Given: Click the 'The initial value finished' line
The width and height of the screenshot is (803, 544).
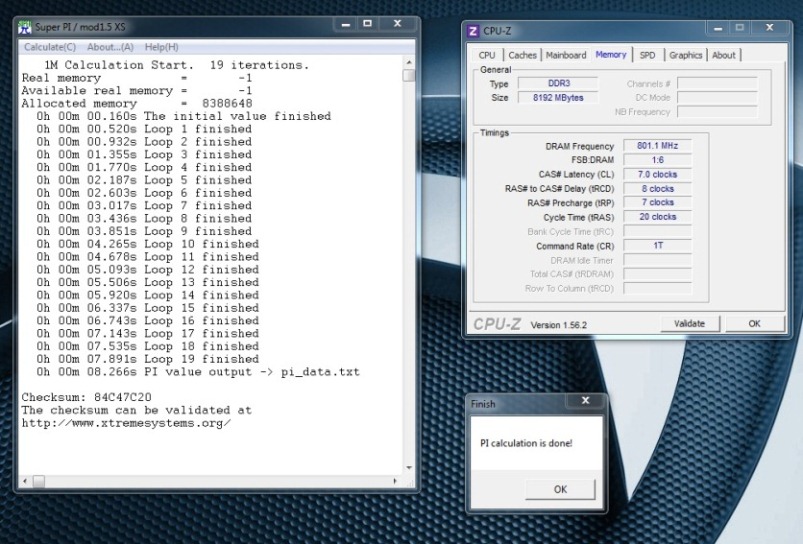Looking at the screenshot, I should click(183, 116).
